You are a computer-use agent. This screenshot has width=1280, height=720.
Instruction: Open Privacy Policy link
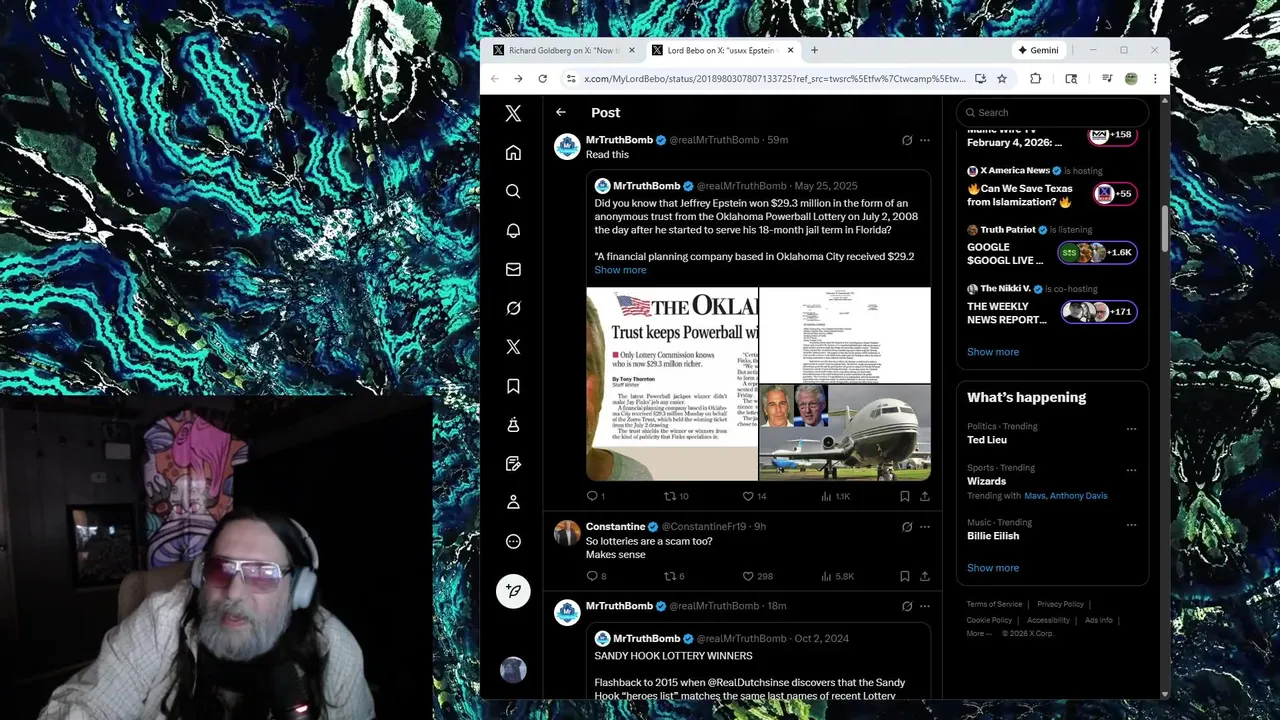click(1060, 604)
